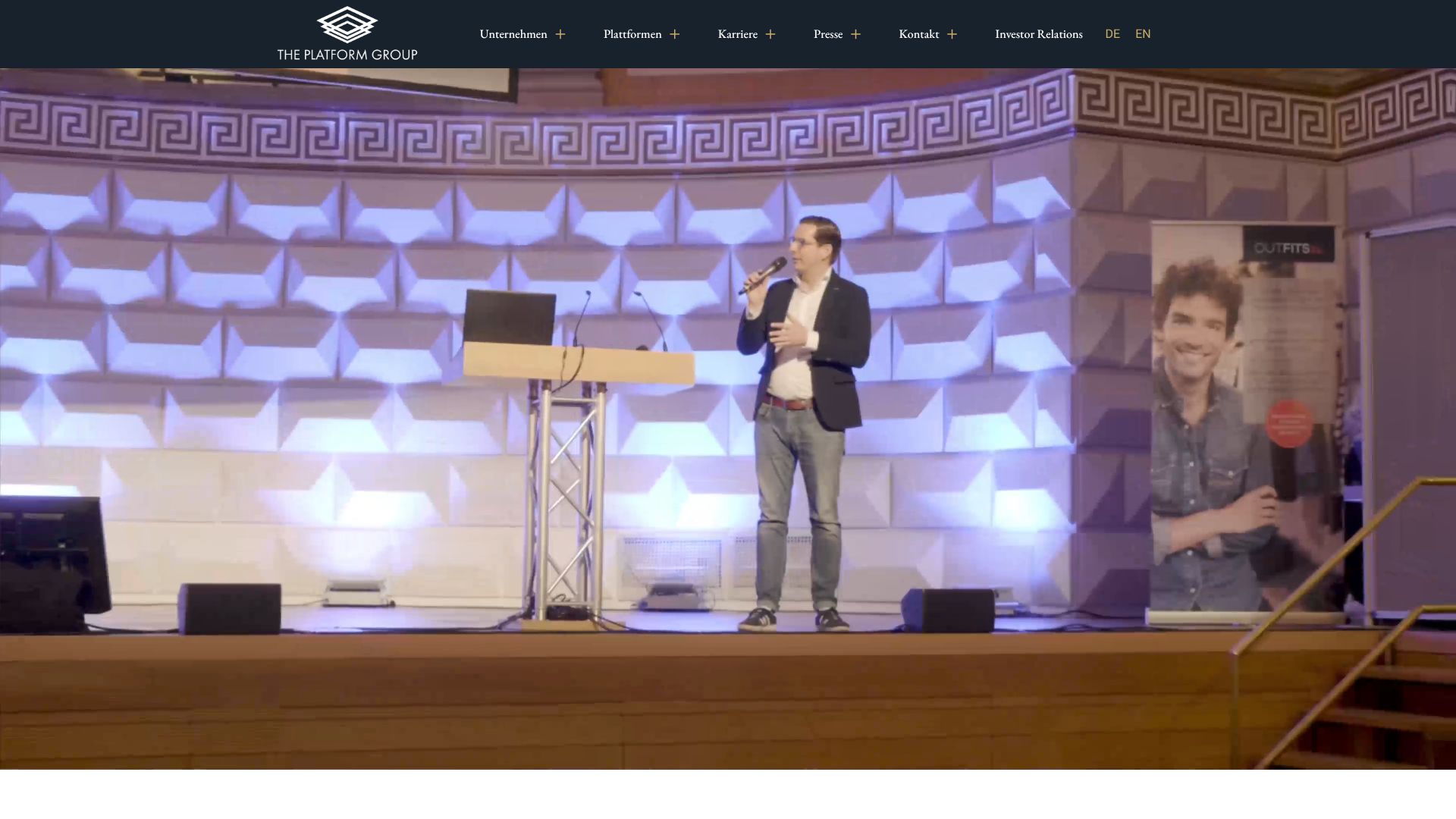Screen dimensions: 1456x819
Task: Click the diamond-shaped Platform Group logo icon
Action: pos(347,25)
